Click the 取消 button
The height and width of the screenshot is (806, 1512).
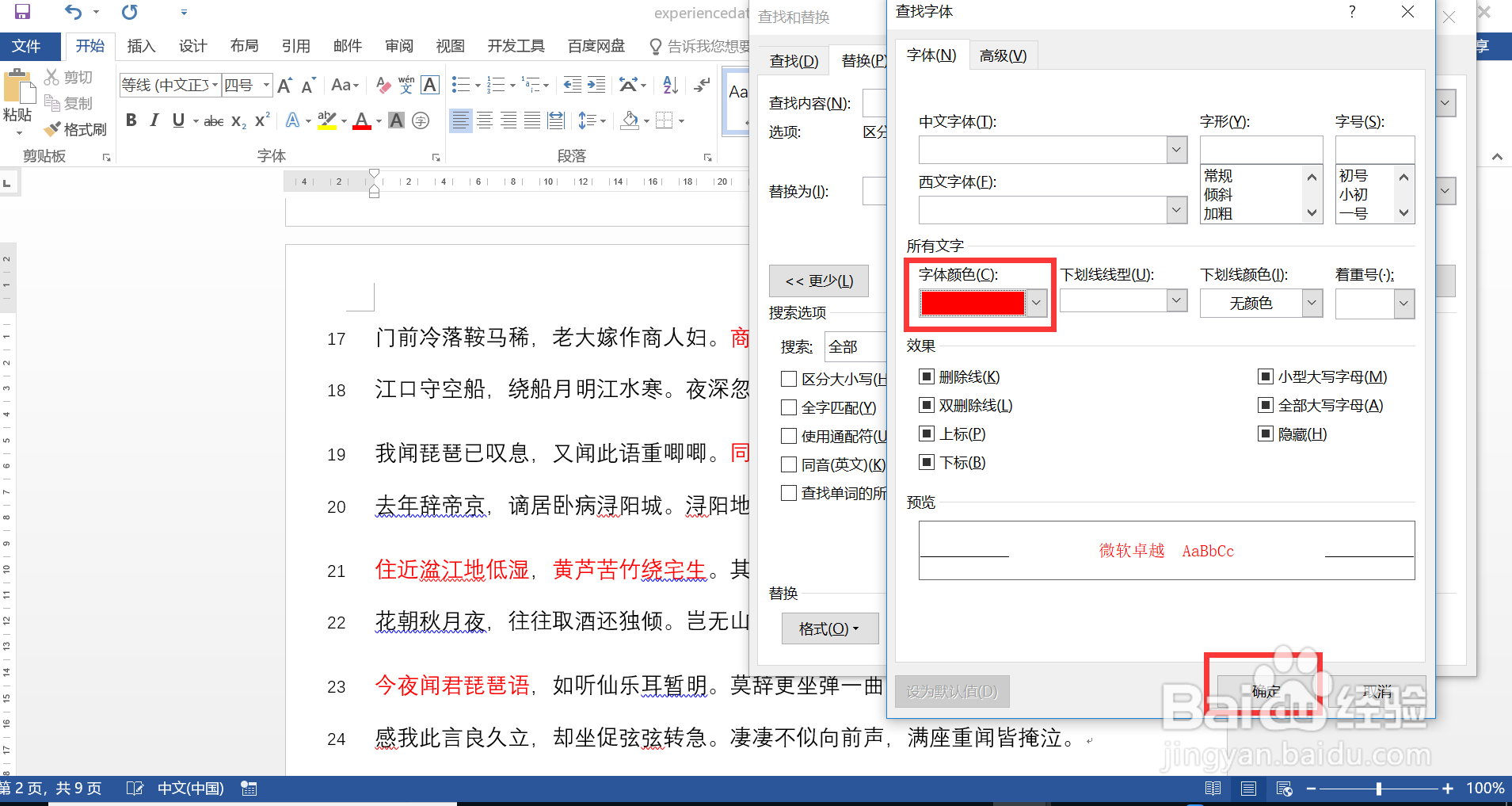pyautogui.click(x=1377, y=691)
